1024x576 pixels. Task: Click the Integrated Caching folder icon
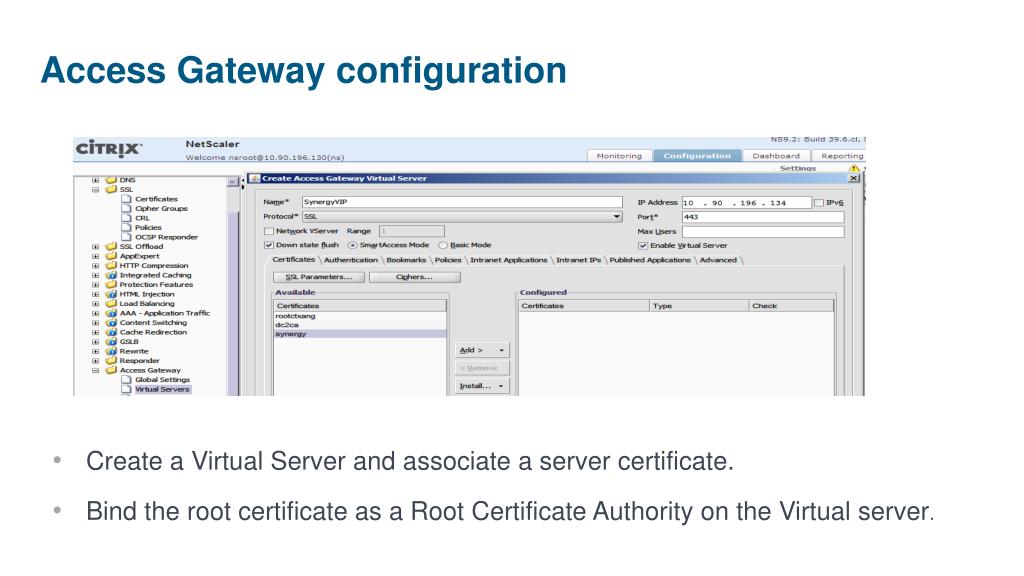(111, 275)
